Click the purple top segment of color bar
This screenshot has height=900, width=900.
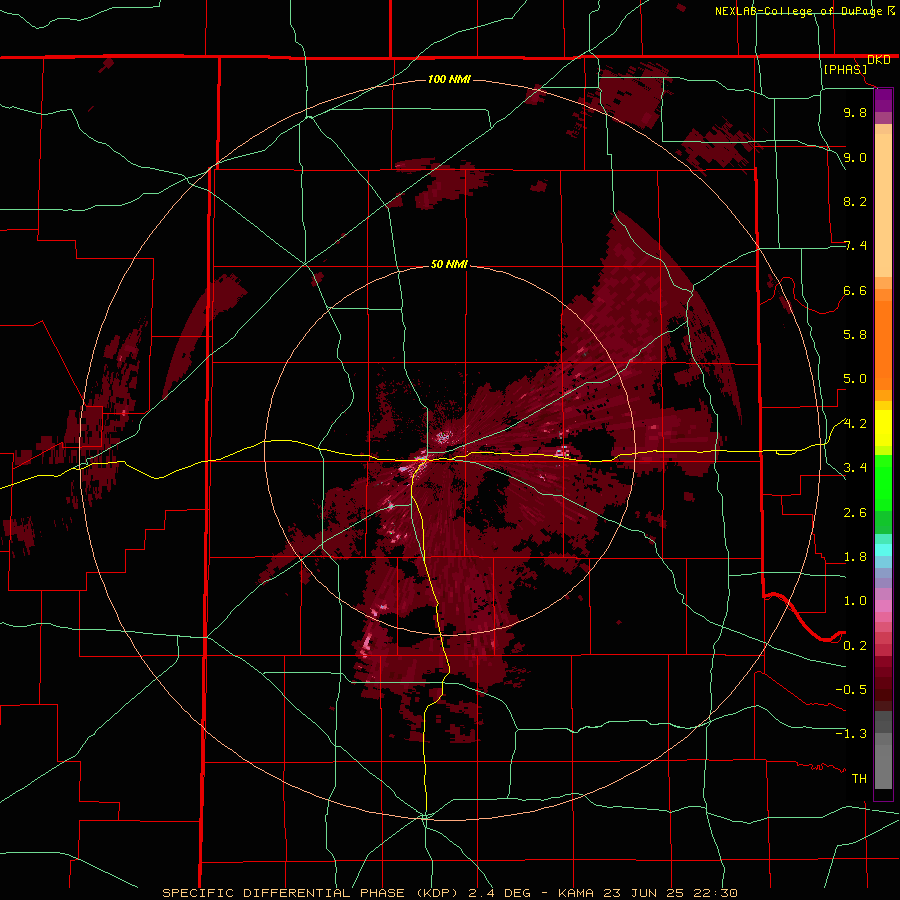883,100
